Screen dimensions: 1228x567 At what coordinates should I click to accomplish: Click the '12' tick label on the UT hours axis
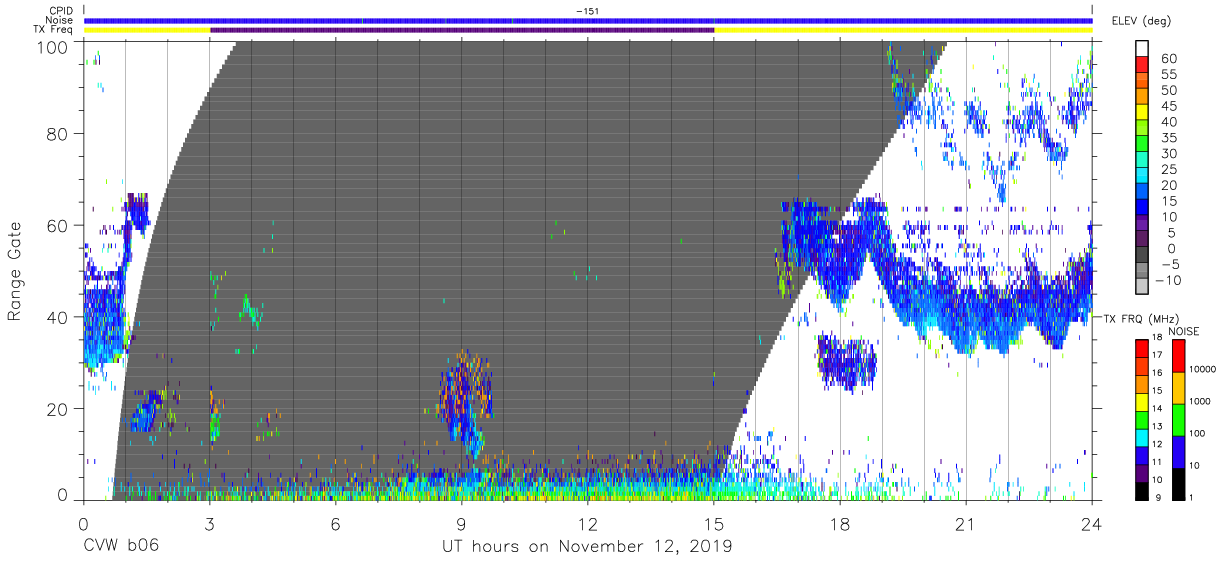point(588,525)
